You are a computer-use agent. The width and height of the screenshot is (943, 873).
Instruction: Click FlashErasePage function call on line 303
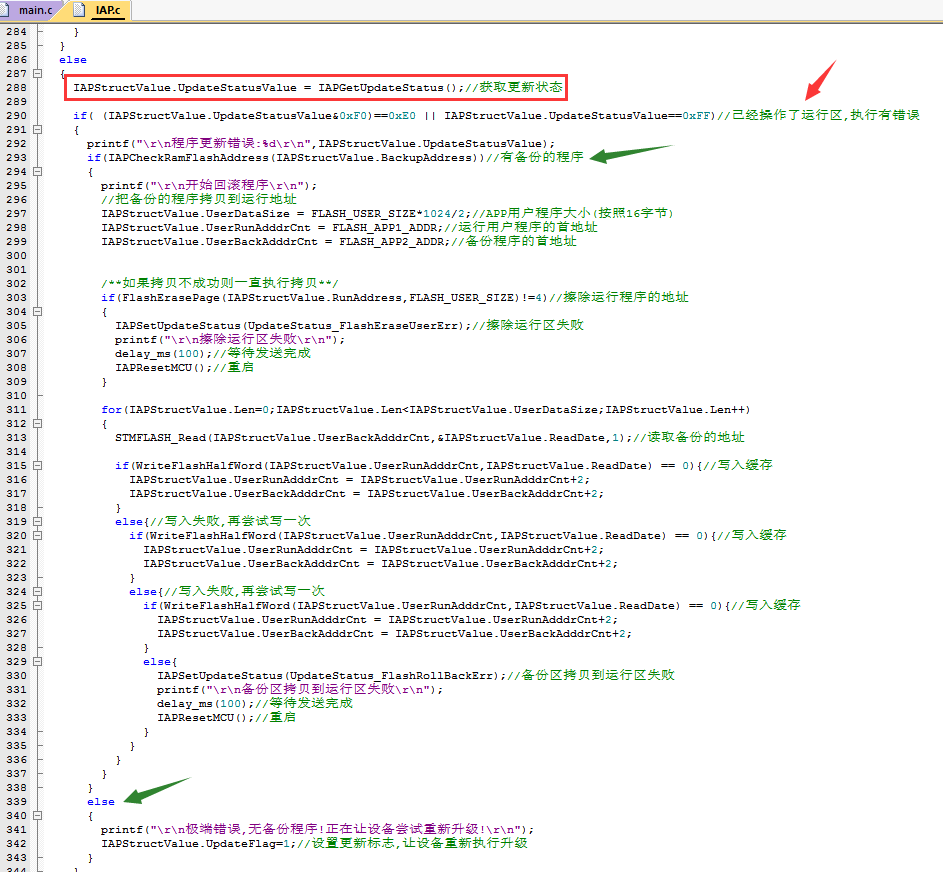(171, 298)
